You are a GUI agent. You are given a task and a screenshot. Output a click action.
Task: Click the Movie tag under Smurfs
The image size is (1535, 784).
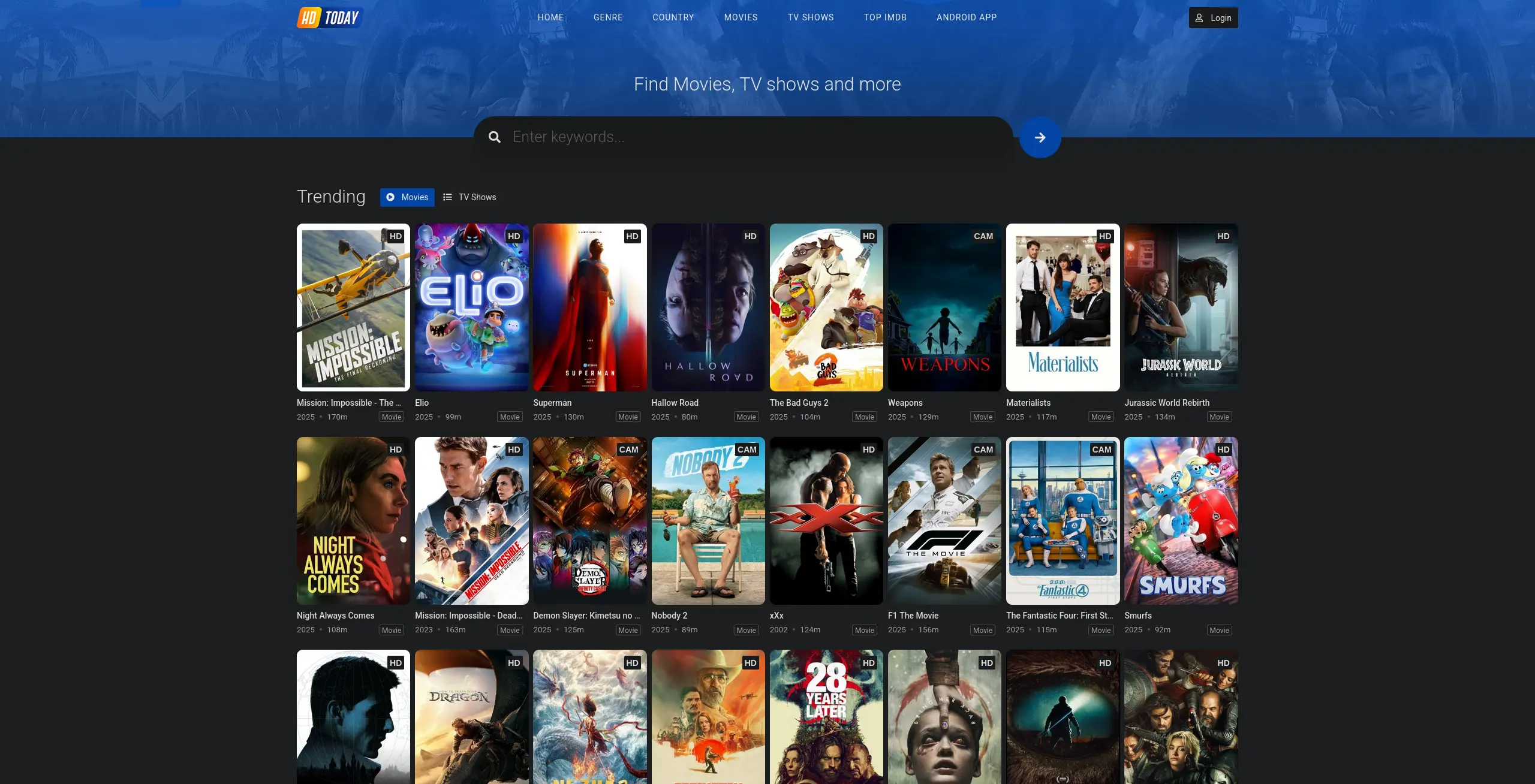(1219, 630)
